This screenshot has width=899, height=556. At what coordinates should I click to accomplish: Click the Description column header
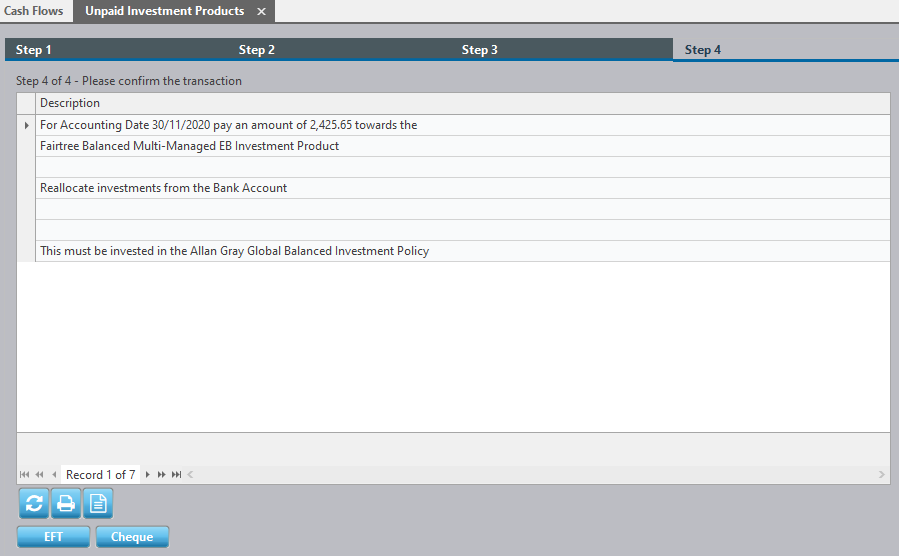click(462, 103)
